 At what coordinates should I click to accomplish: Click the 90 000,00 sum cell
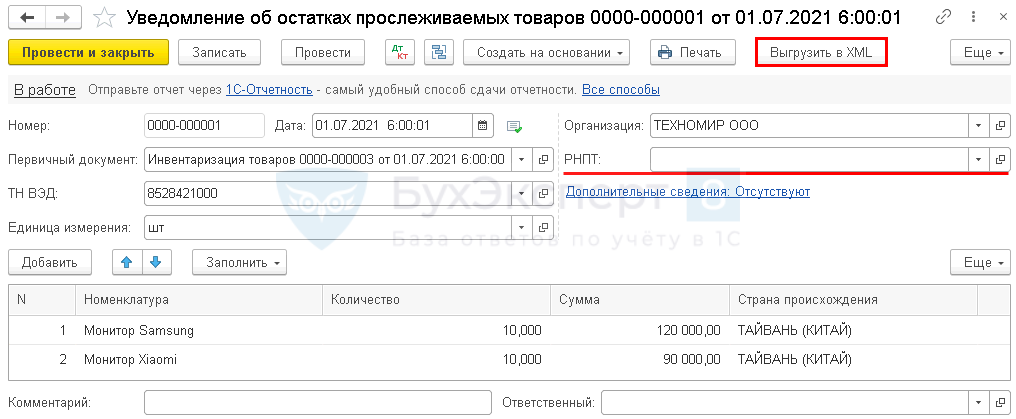pos(640,359)
